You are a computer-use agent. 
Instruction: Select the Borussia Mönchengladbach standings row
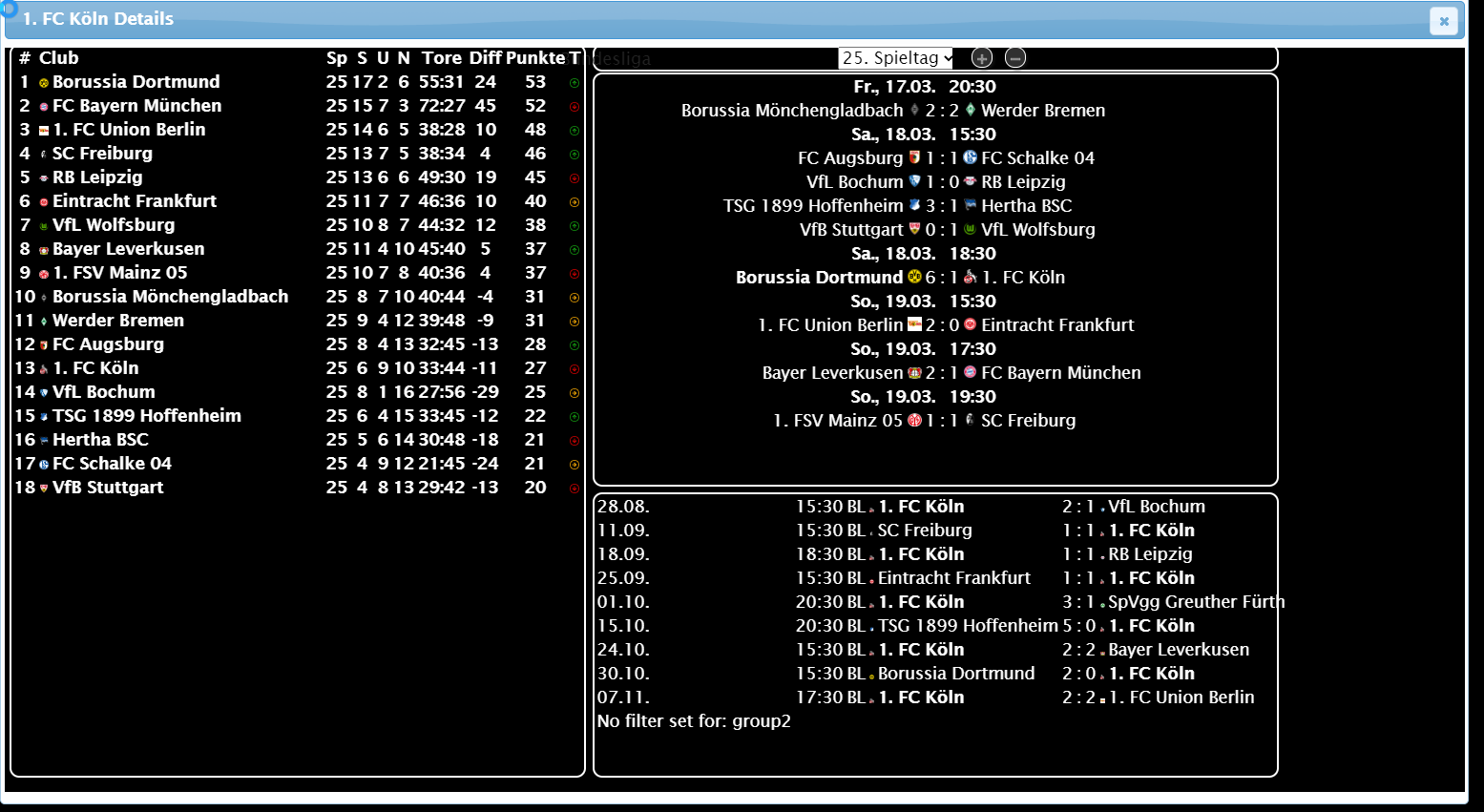(297, 297)
